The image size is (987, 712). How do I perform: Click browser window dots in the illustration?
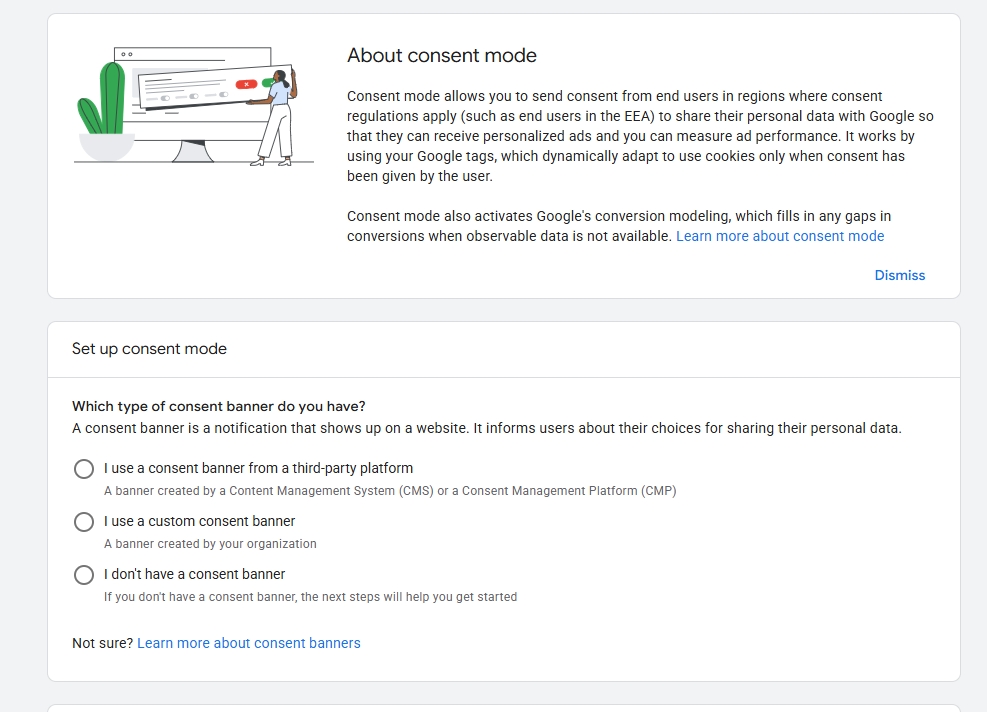tap(127, 54)
